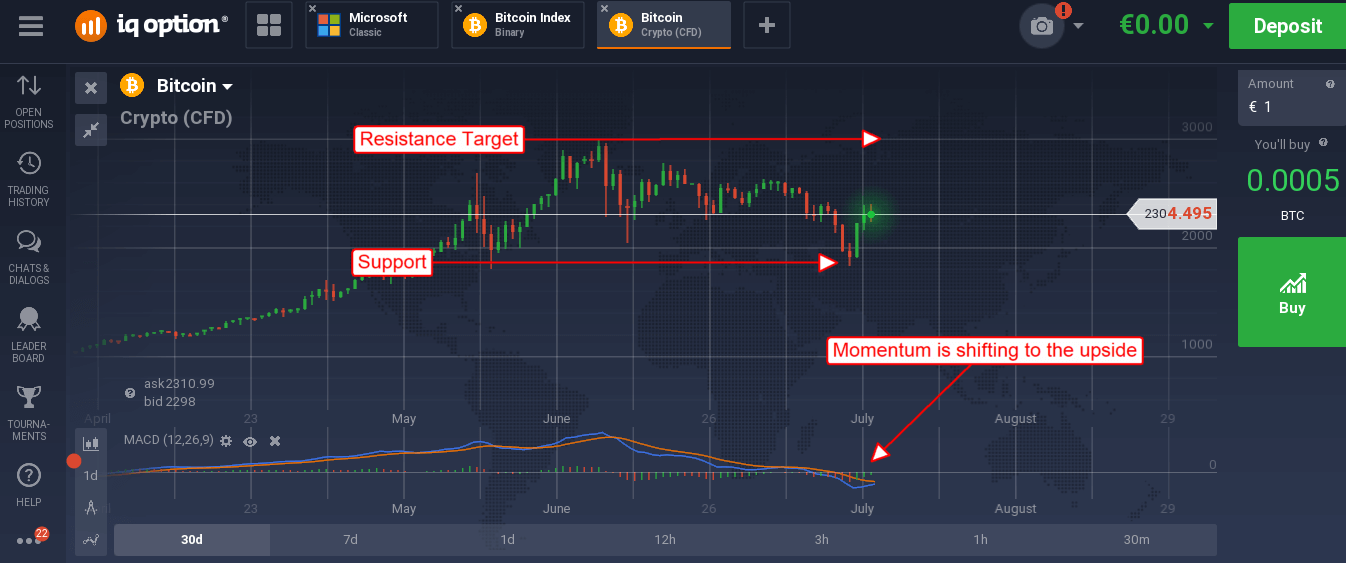Select the 7d time range

tap(350, 540)
